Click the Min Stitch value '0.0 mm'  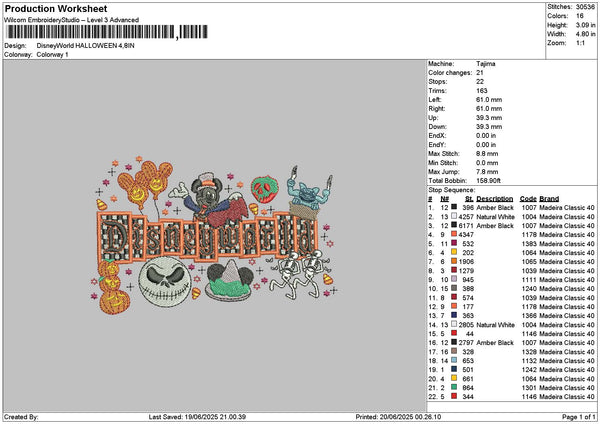point(487,163)
